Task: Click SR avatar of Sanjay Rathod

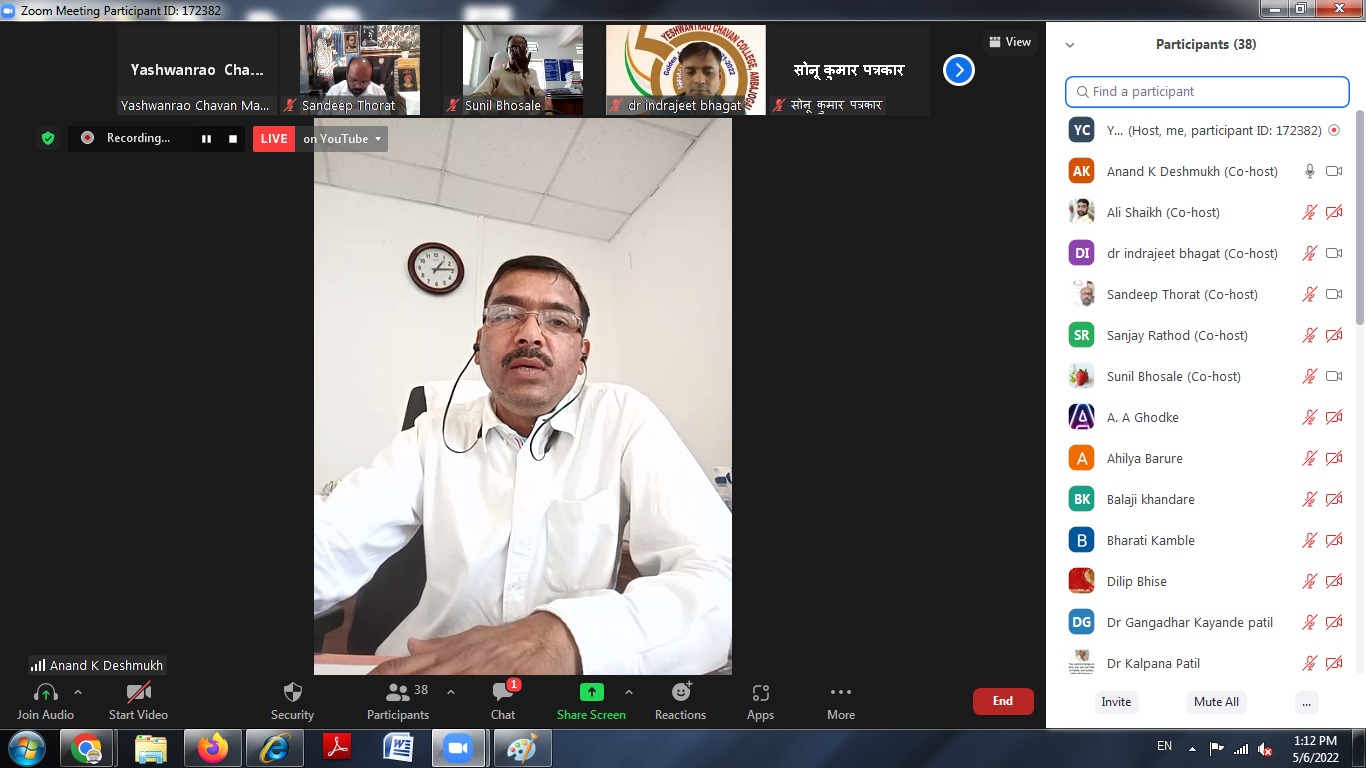Action: point(1081,335)
